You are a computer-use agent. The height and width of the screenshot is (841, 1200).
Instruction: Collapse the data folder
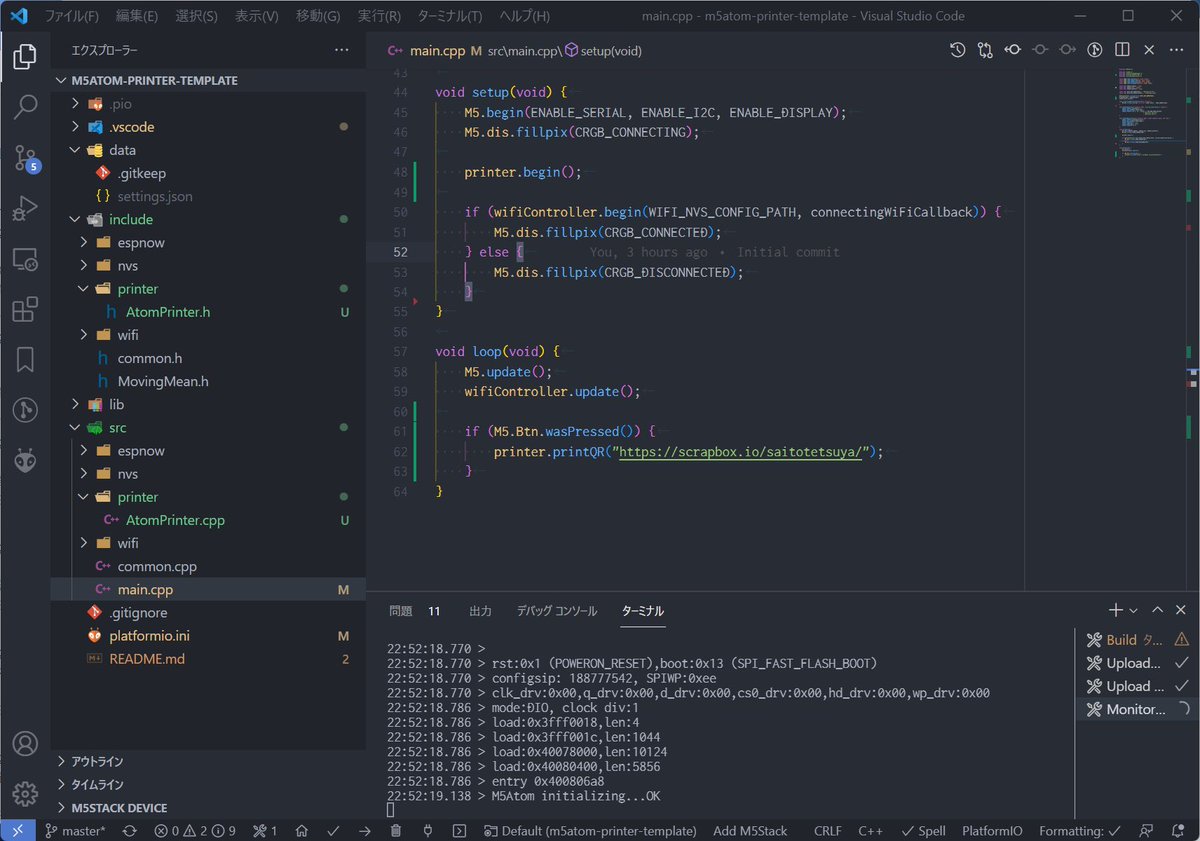[x=208, y=150]
